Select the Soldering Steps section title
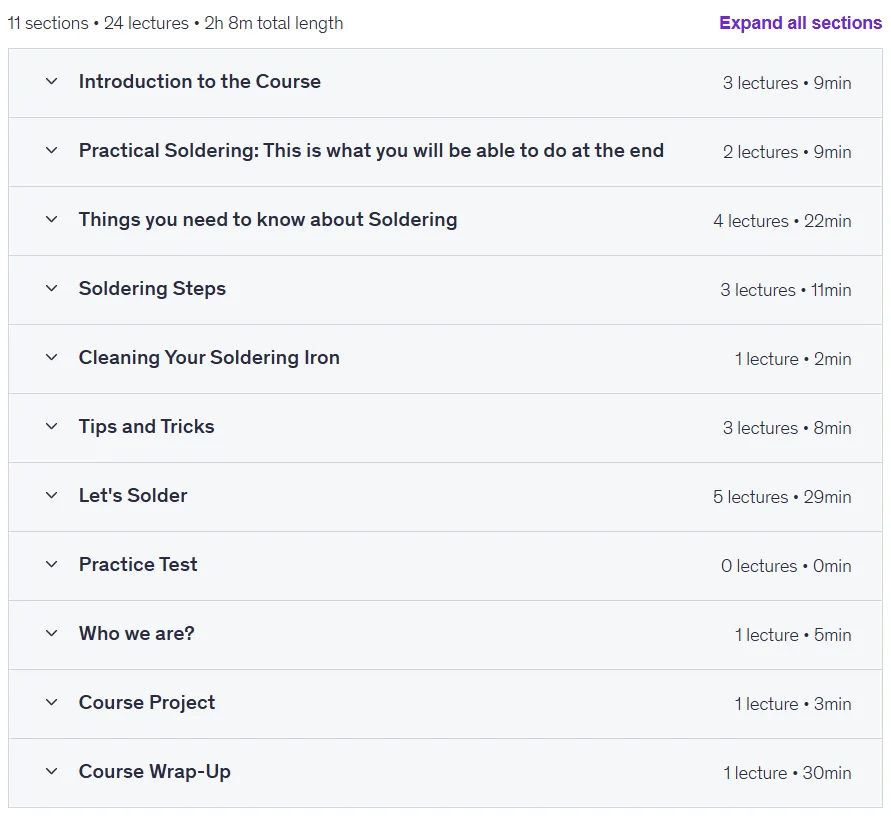The height and width of the screenshot is (816, 891). [152, 289]
